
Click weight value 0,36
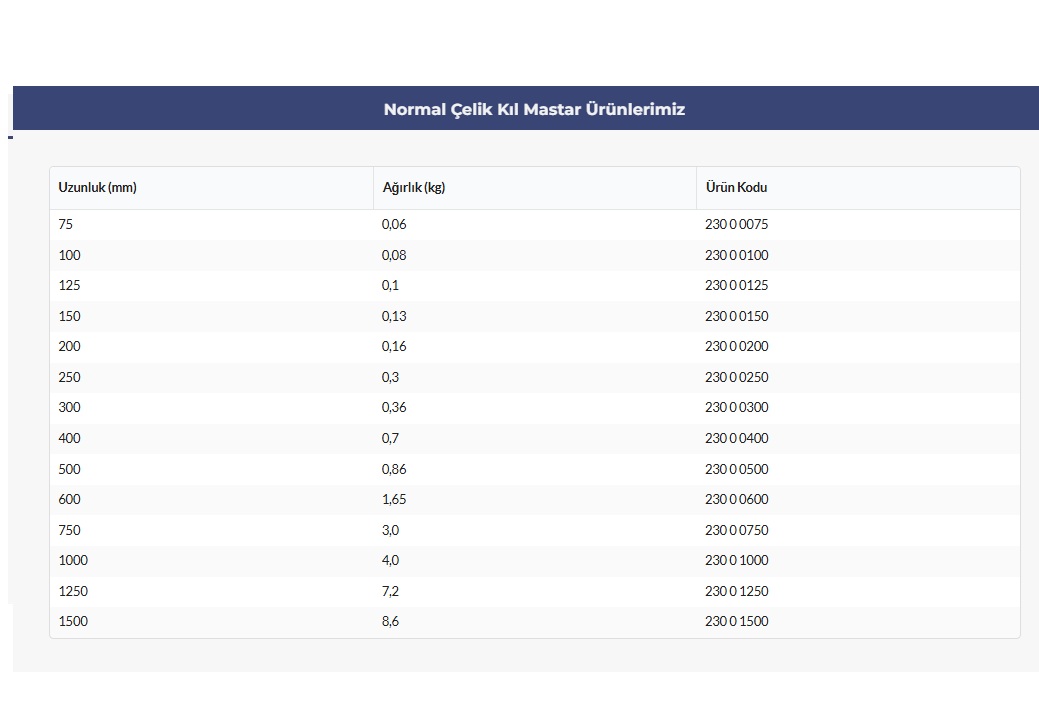(394, 408)
